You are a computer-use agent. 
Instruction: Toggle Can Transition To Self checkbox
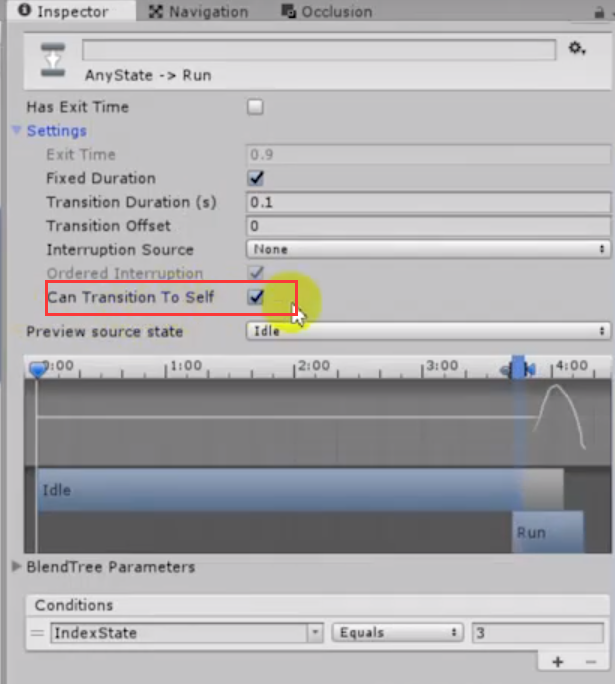point(255,297)
